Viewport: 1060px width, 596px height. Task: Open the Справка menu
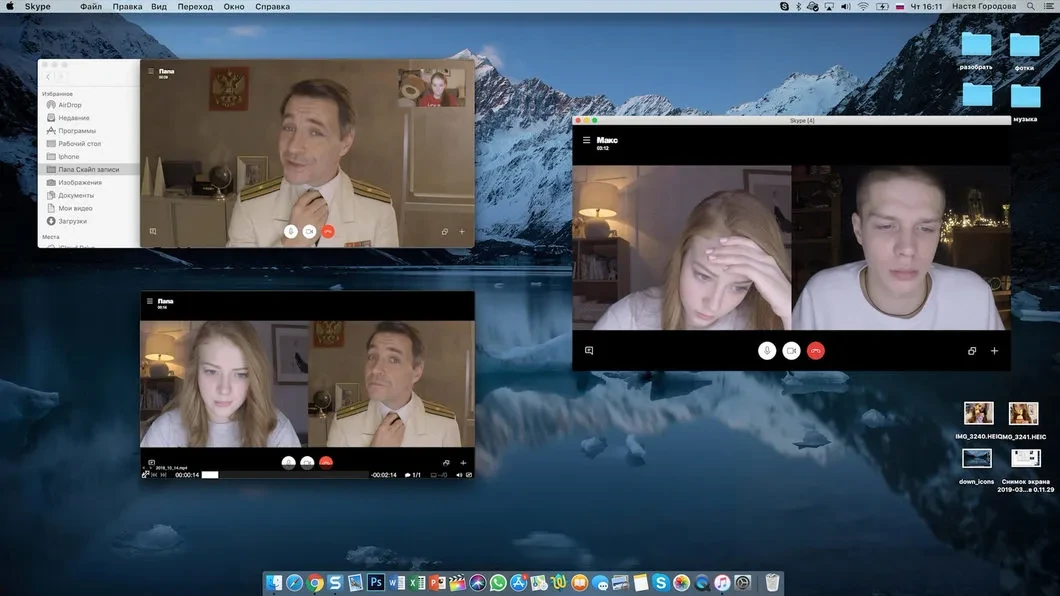[x=272, y=6]
